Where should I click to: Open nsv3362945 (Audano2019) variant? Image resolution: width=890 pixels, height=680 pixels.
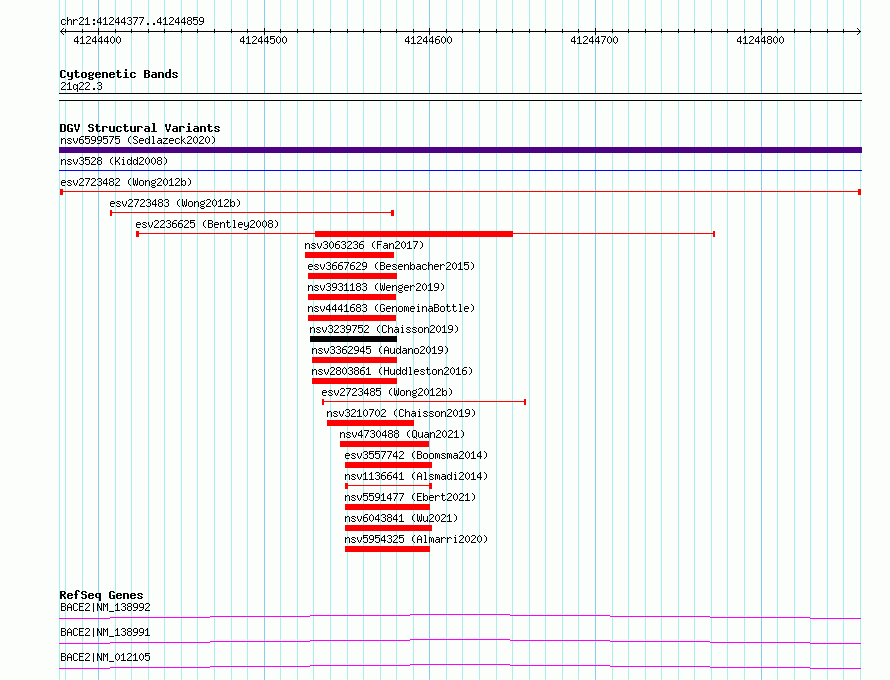point(380,350)
